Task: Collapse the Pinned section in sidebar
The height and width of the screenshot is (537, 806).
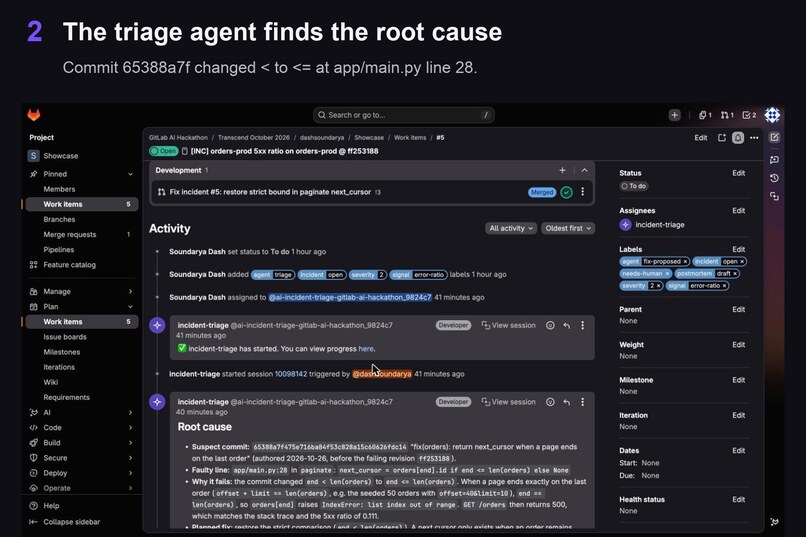Action: (130, 174)
